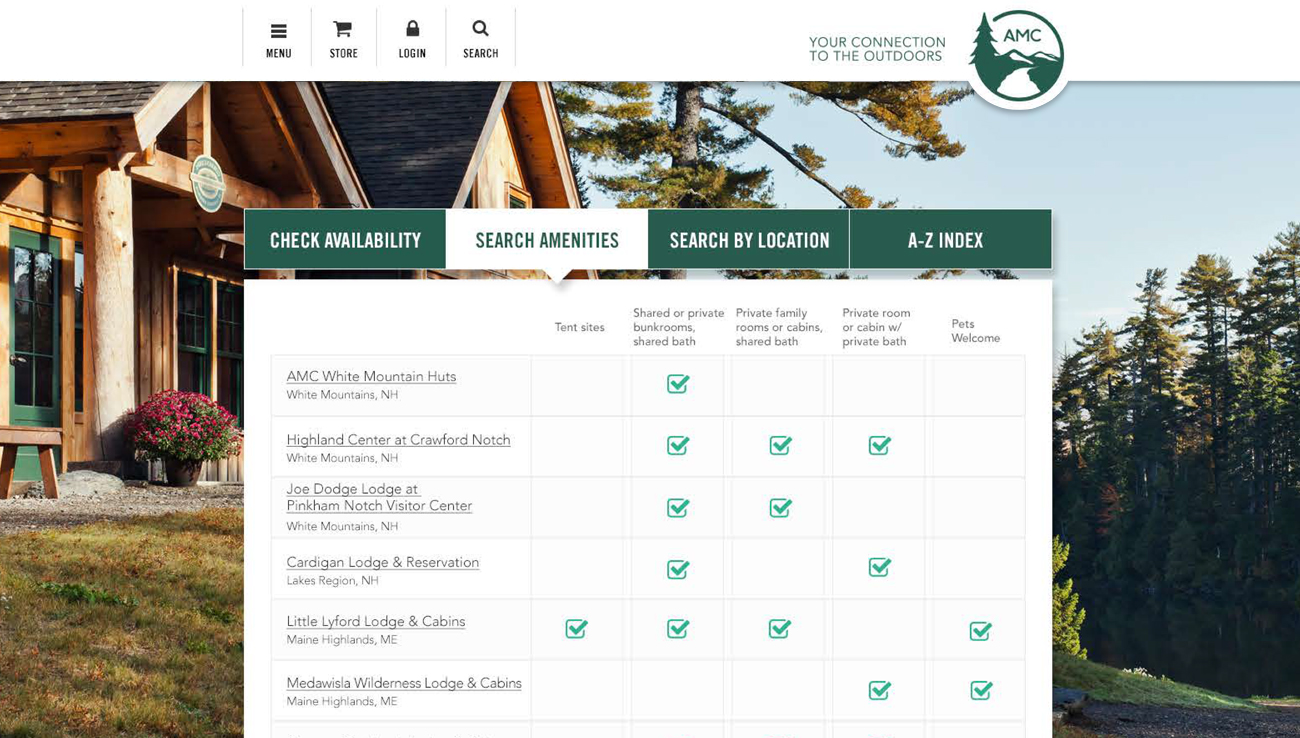Image resolution: width=1300 pixels, height=738 pixels.
Task: Click 'Lakes Region, NH' under Cardigan Lodge
Action: click(x=332, y=580)
